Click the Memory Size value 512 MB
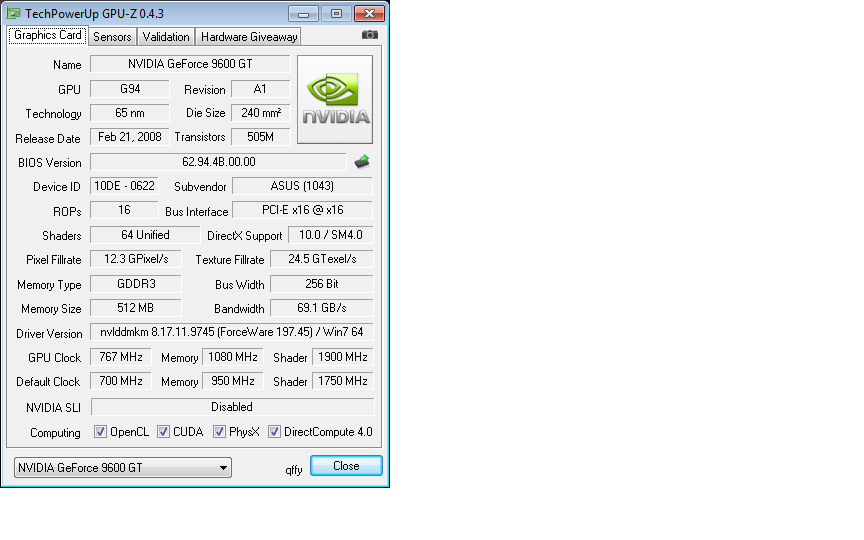This screenshot has width=864, height=540. tap(136, 308)
